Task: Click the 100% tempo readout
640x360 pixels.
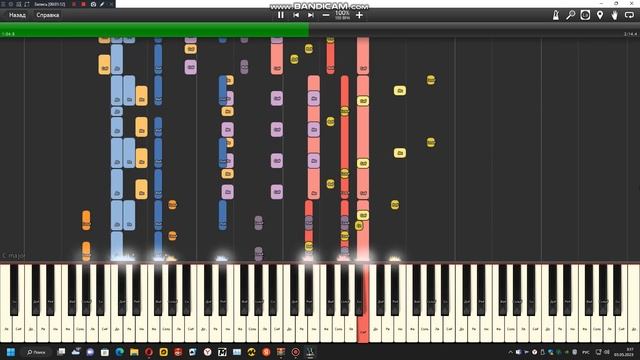Action: [x=342, y=13]
